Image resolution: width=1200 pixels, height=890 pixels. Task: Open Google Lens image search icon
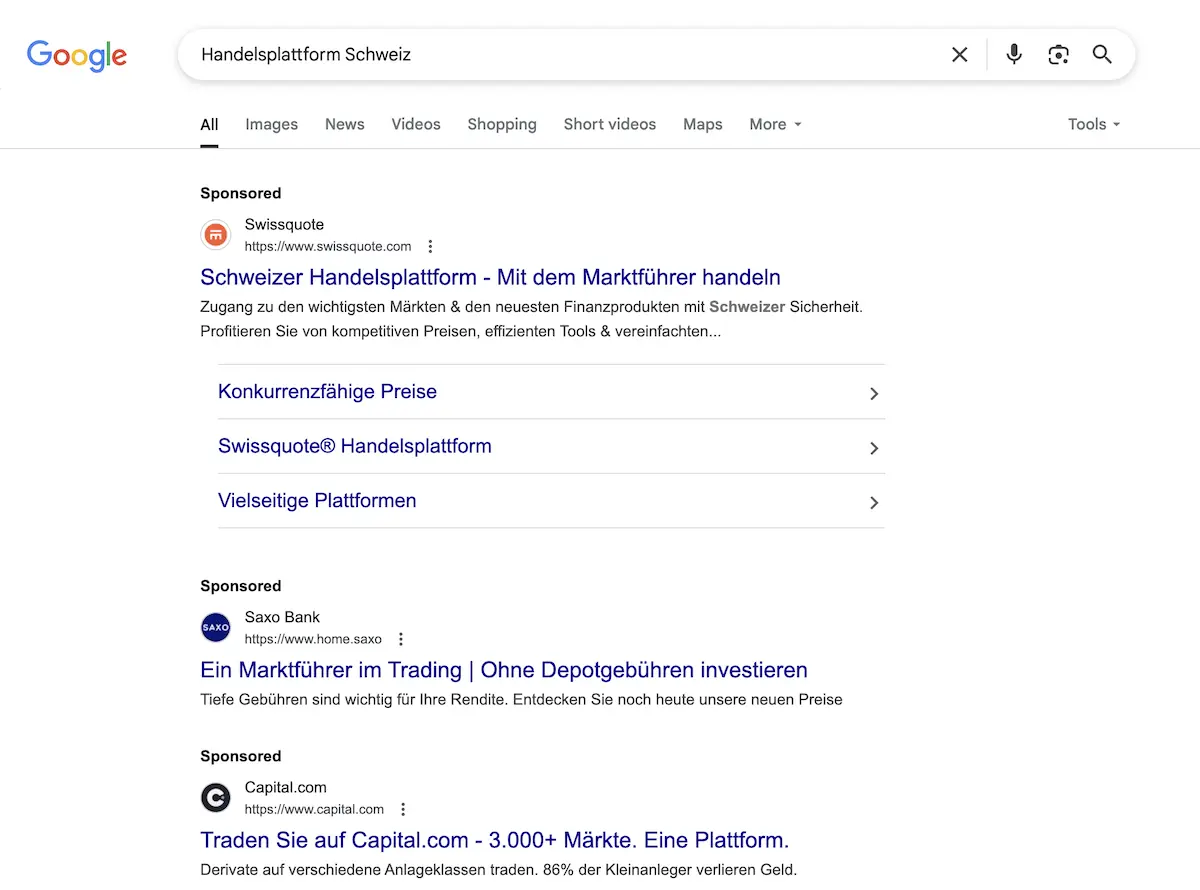tap(1058, 55)
